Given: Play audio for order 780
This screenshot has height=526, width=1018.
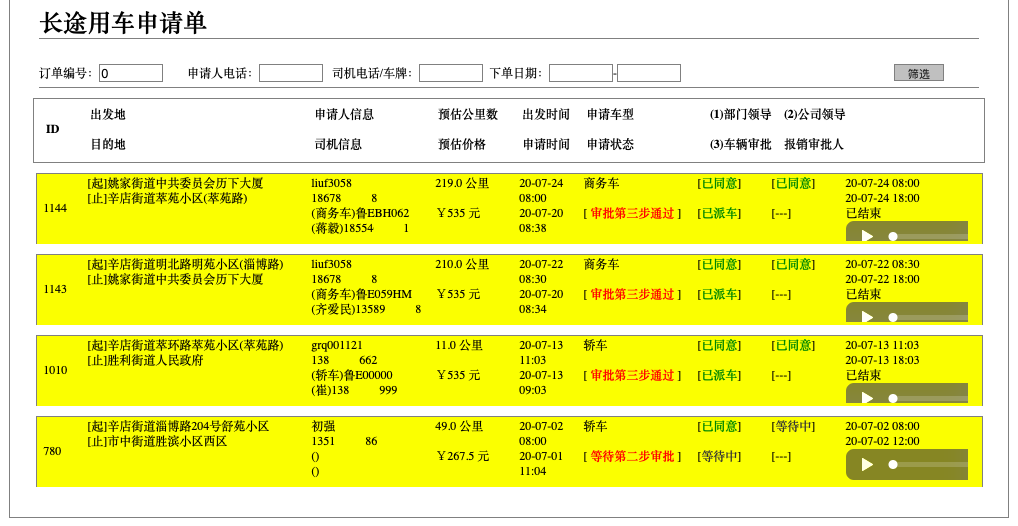Looking at the screenshot, I should (x=867, y=464).
